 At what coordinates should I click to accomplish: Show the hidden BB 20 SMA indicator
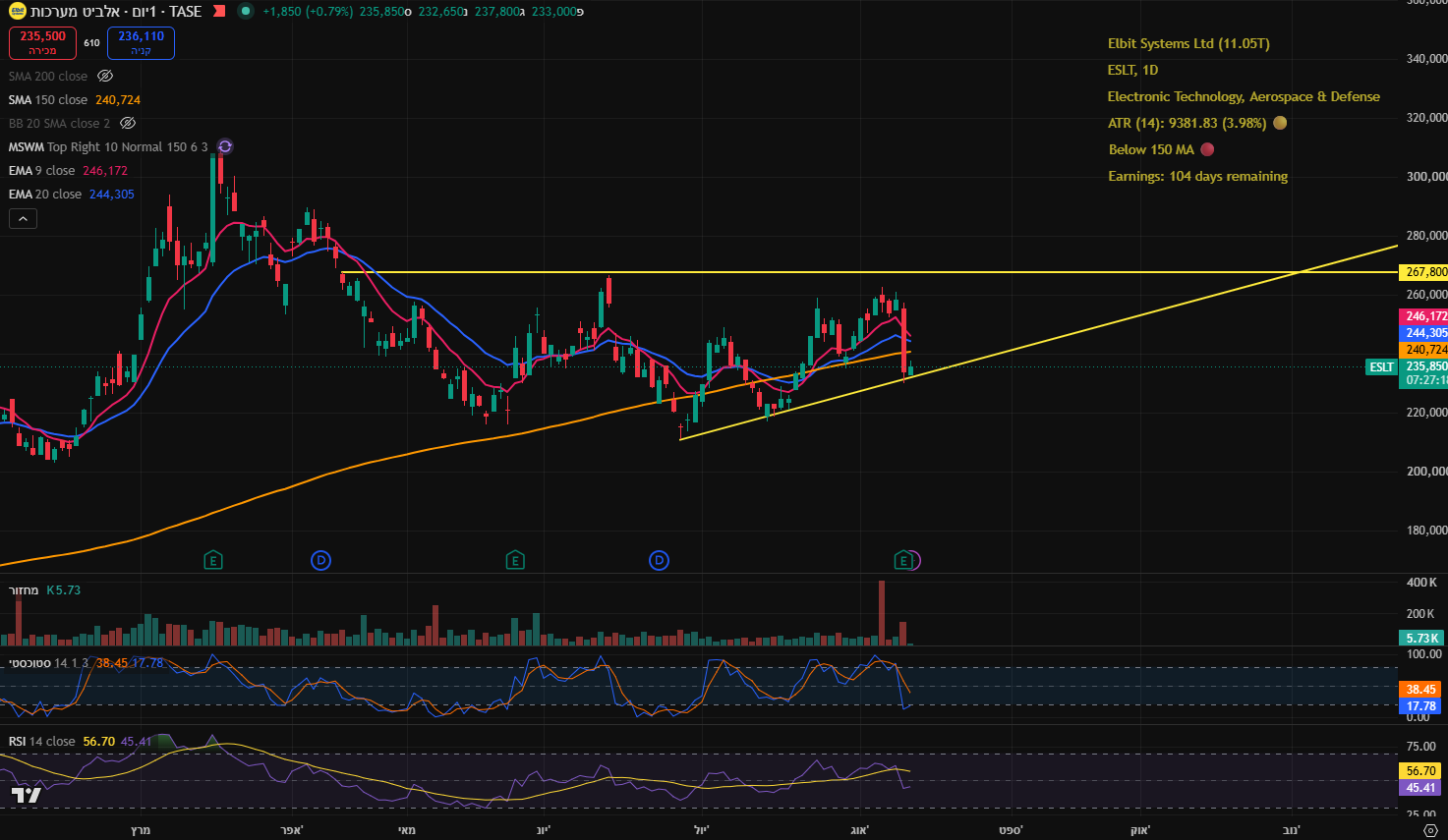point(128,123)
